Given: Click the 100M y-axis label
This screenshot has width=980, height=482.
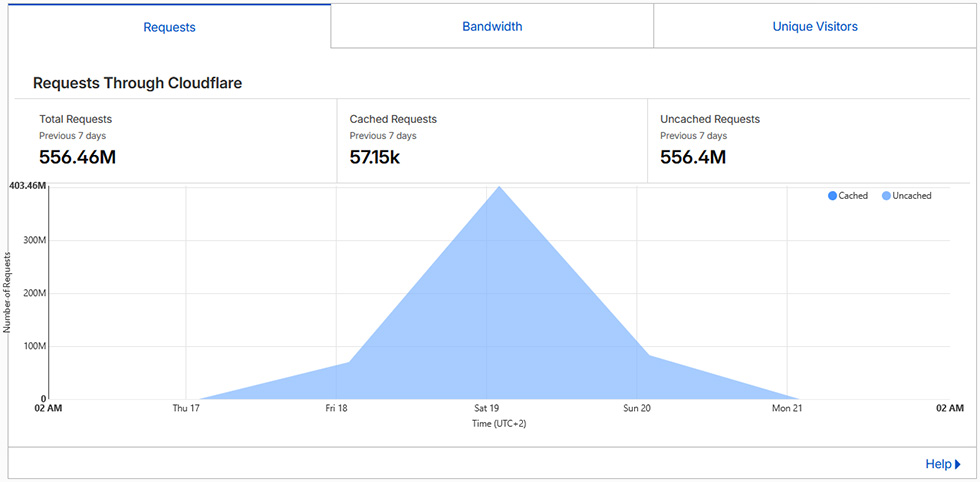Looking at the screenshot, I should coord(36,346).
